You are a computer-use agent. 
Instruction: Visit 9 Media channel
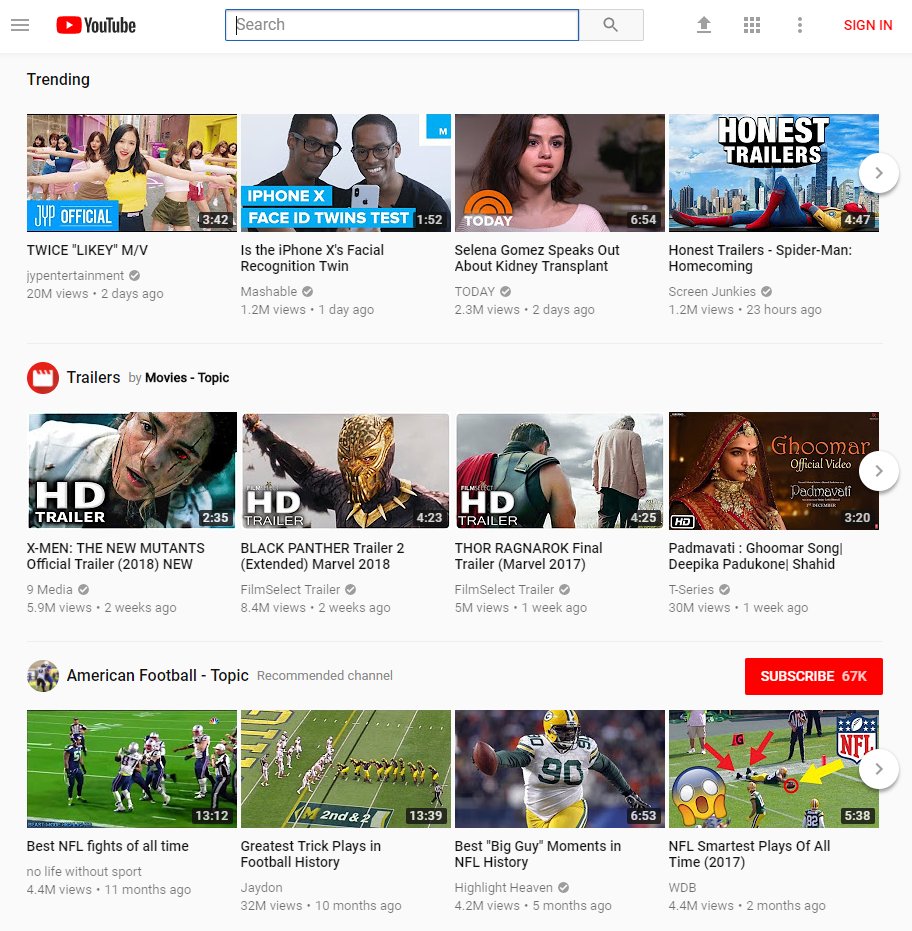pos(50,590)
